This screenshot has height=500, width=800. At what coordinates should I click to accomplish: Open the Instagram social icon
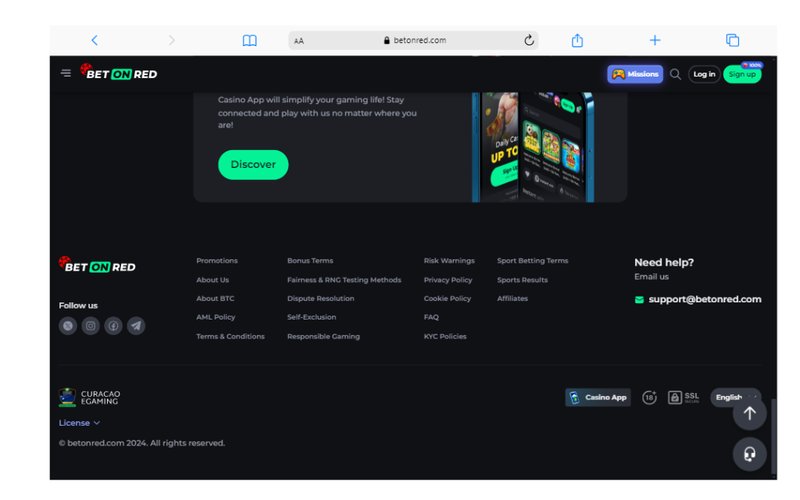tap(90, 325)
